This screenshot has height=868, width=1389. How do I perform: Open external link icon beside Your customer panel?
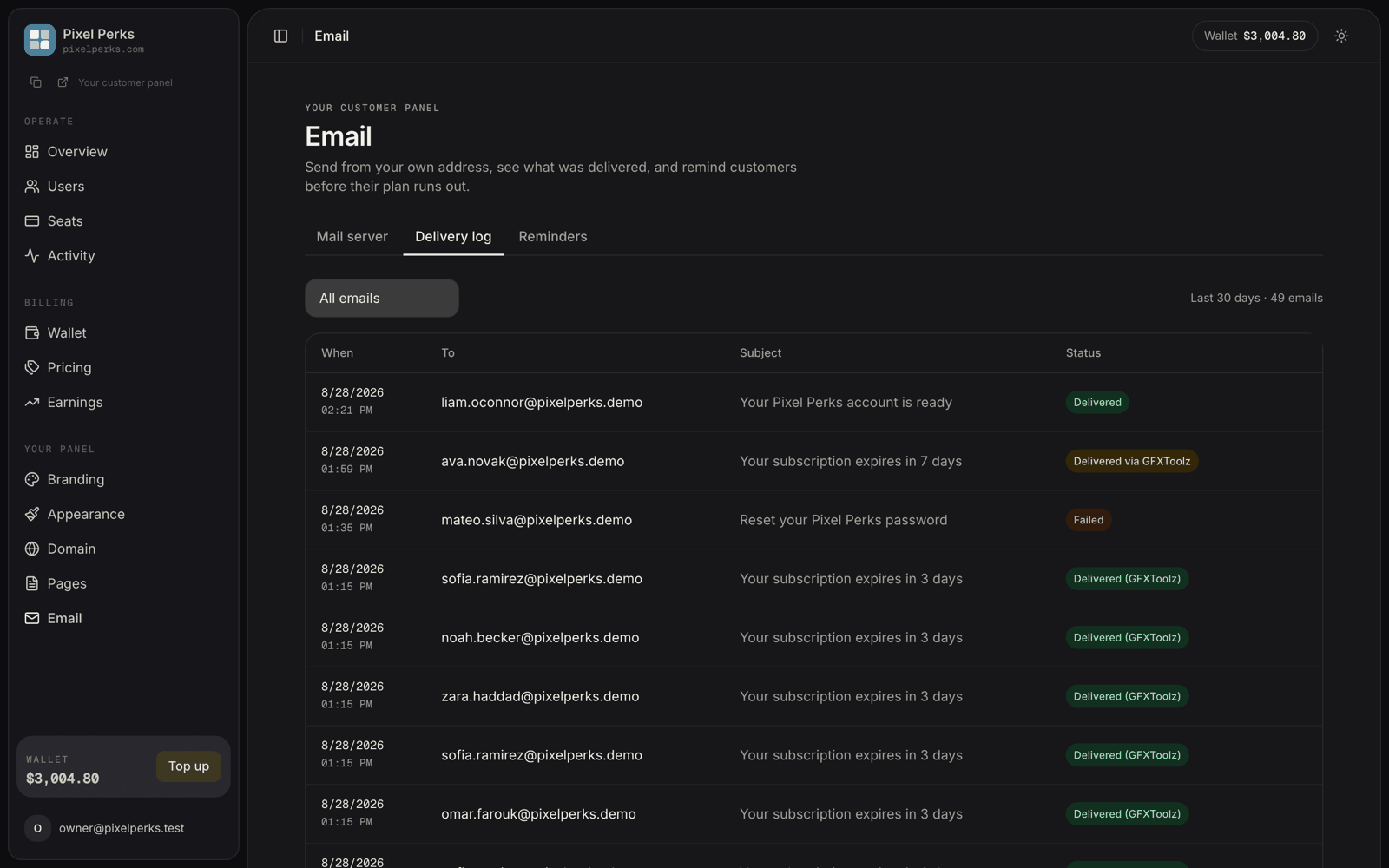click(63, 82)
